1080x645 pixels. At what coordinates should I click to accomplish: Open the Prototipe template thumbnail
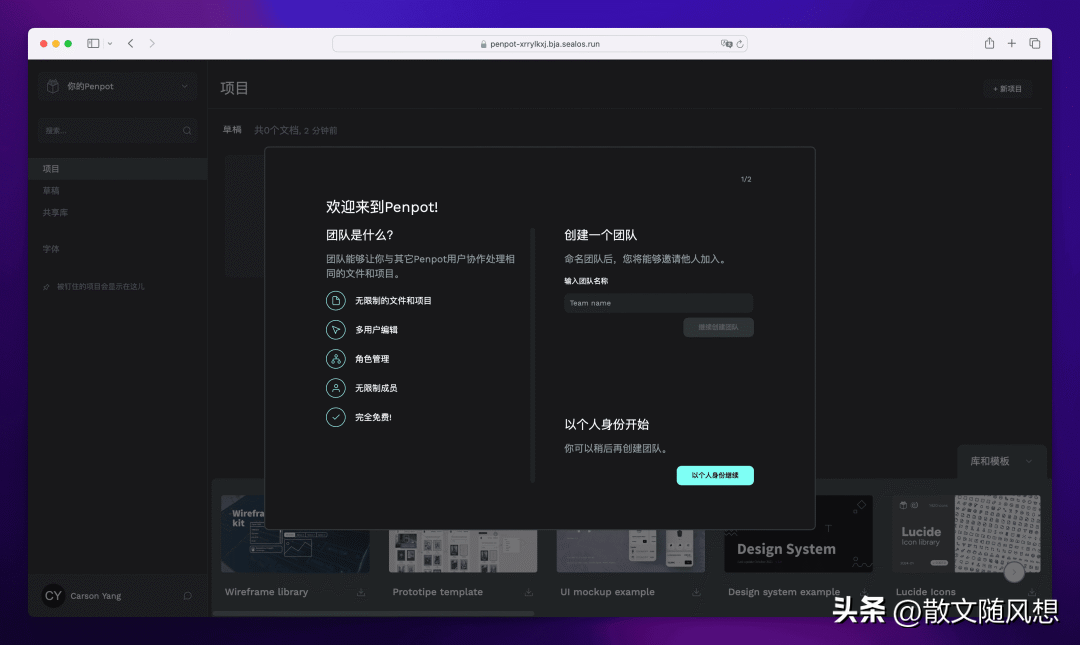point(463,551)
